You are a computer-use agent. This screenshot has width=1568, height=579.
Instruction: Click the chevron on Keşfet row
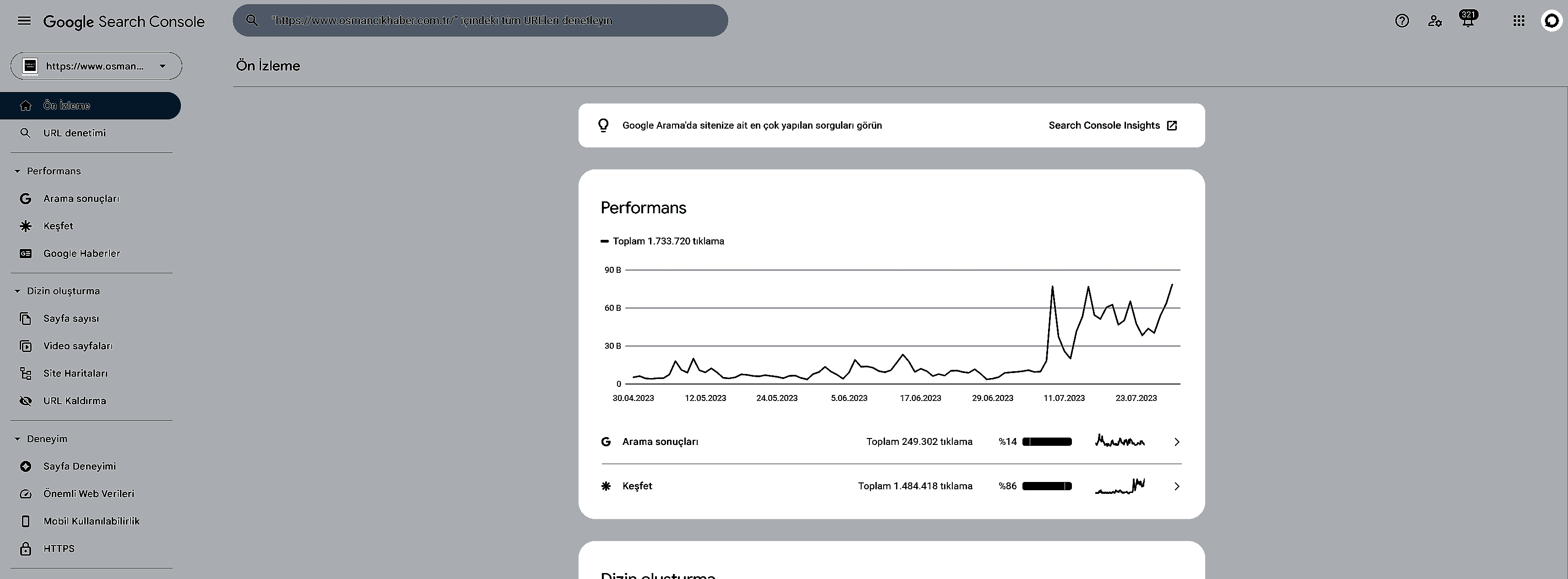[1177, 487]
